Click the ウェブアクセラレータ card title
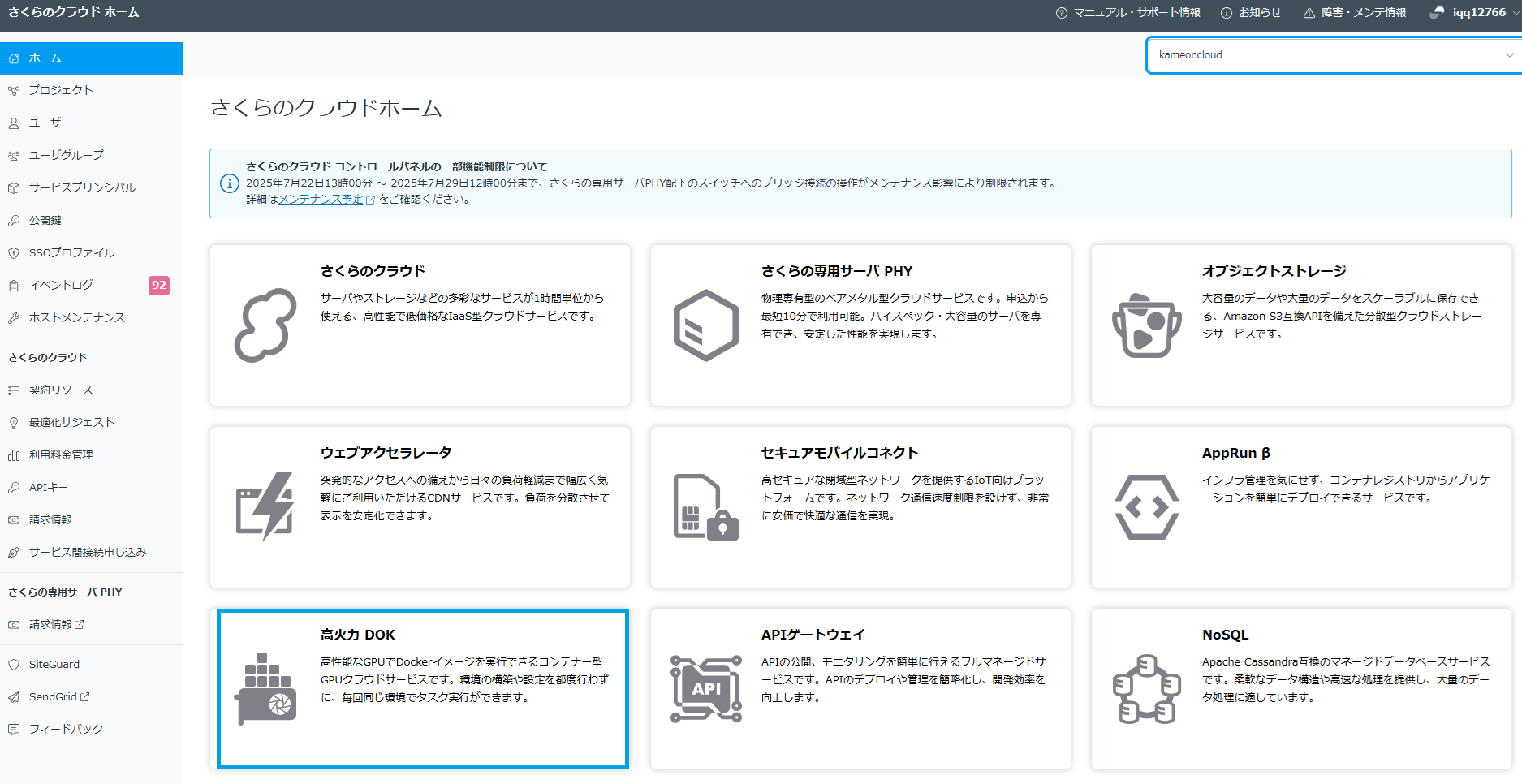This screenshot has width=1522, height=784. coord(386,453)
